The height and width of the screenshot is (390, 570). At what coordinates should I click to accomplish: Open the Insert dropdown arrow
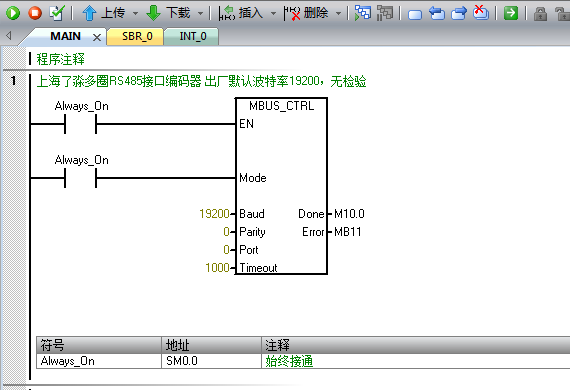(x=273, y=13)
